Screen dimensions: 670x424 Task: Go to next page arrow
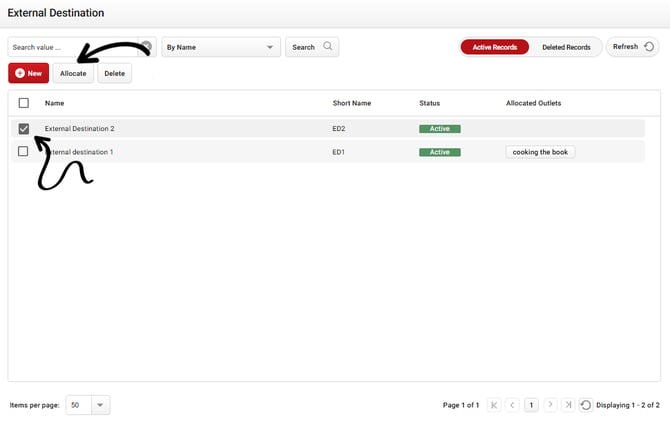pos(550,405)
